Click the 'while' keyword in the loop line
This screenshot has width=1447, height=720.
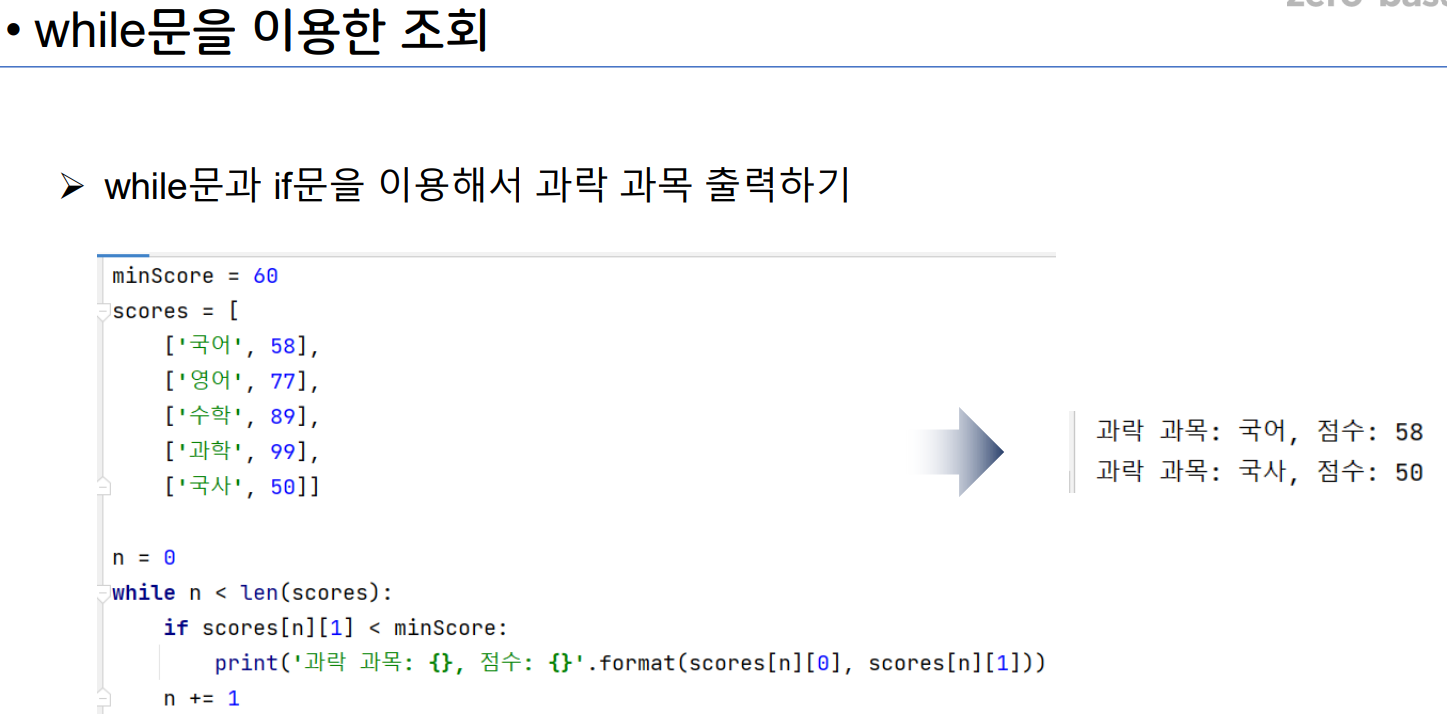click(144, 593)
